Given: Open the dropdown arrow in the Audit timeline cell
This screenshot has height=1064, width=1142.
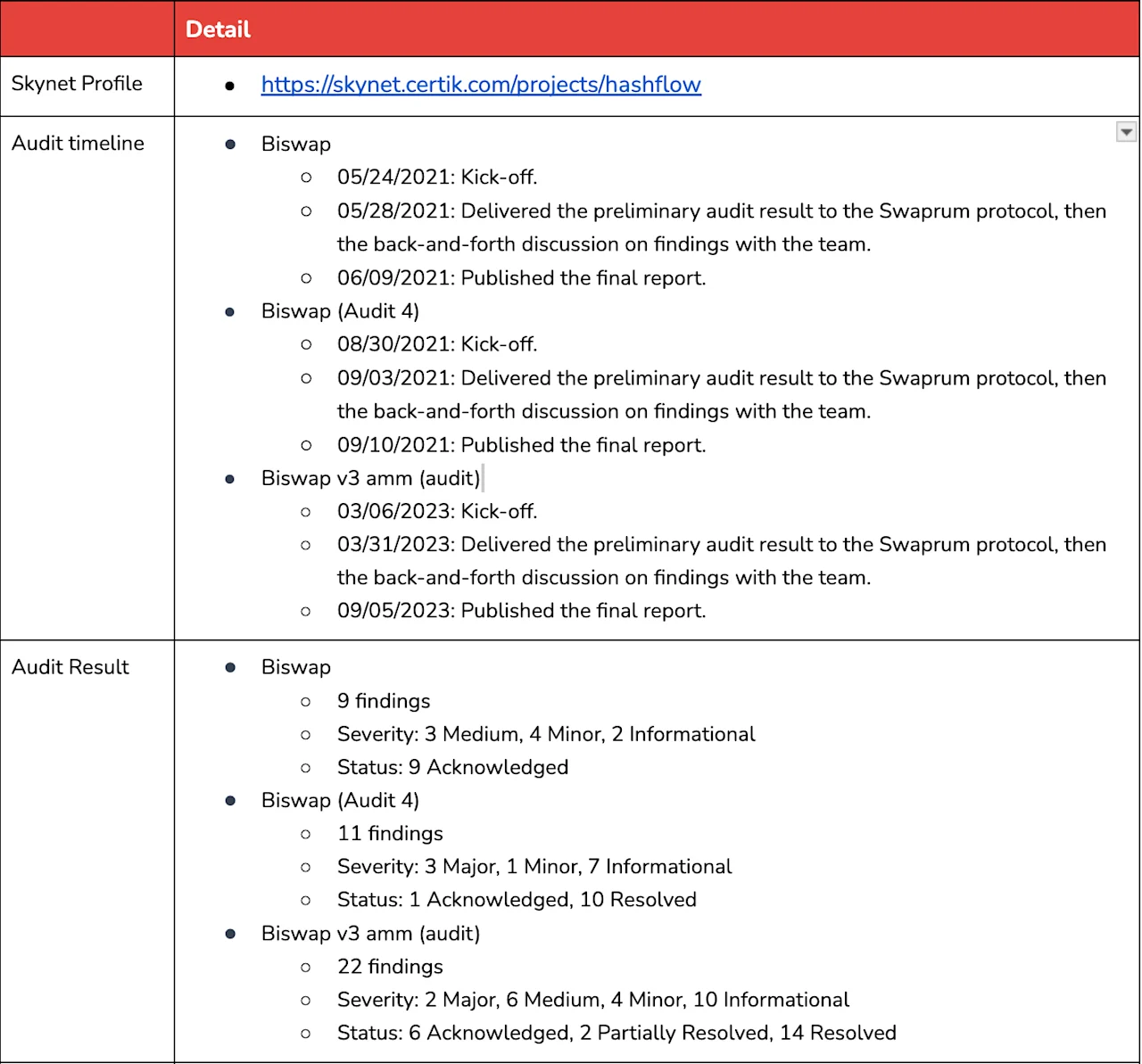Looking at the screenshot, I should (1127, 132).
